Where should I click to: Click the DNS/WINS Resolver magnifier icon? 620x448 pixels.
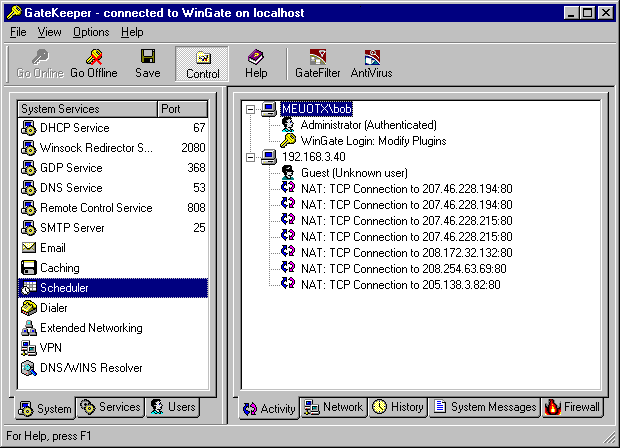(x=28, y=368)
